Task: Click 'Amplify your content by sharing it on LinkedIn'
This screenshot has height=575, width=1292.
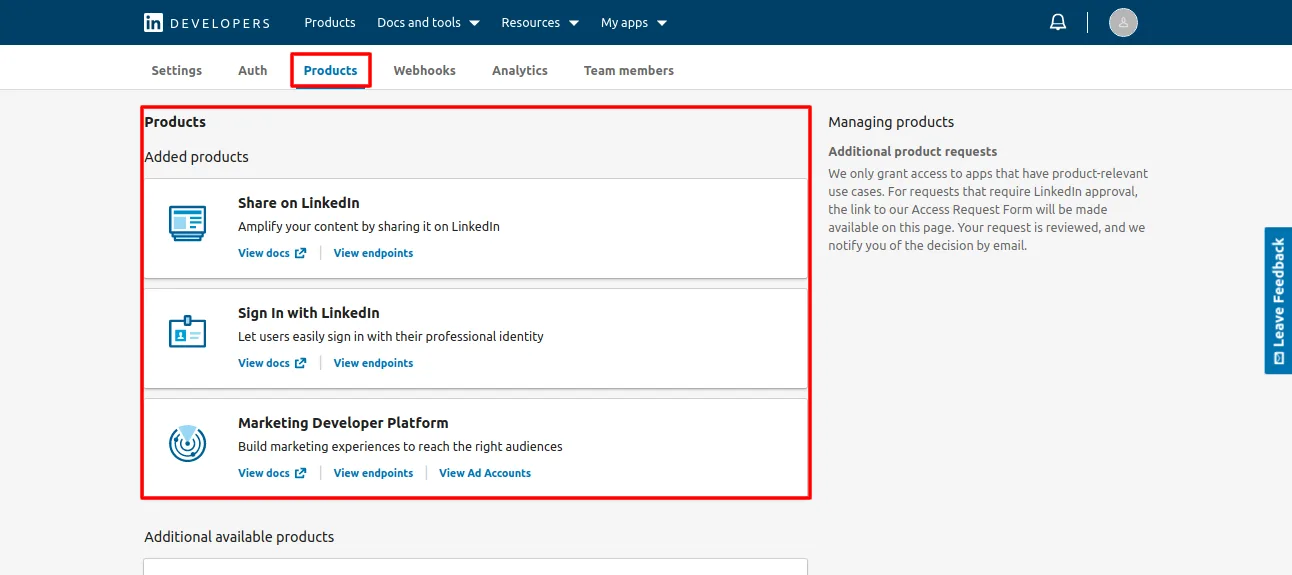Action: 369,227
